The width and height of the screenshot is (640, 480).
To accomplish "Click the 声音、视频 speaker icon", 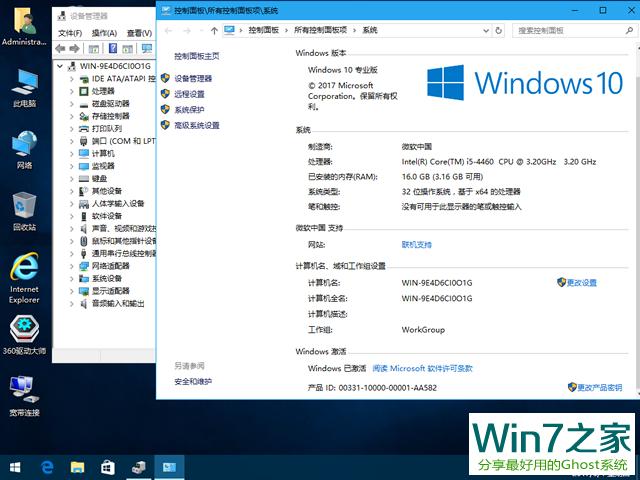I will coord(84,229).
